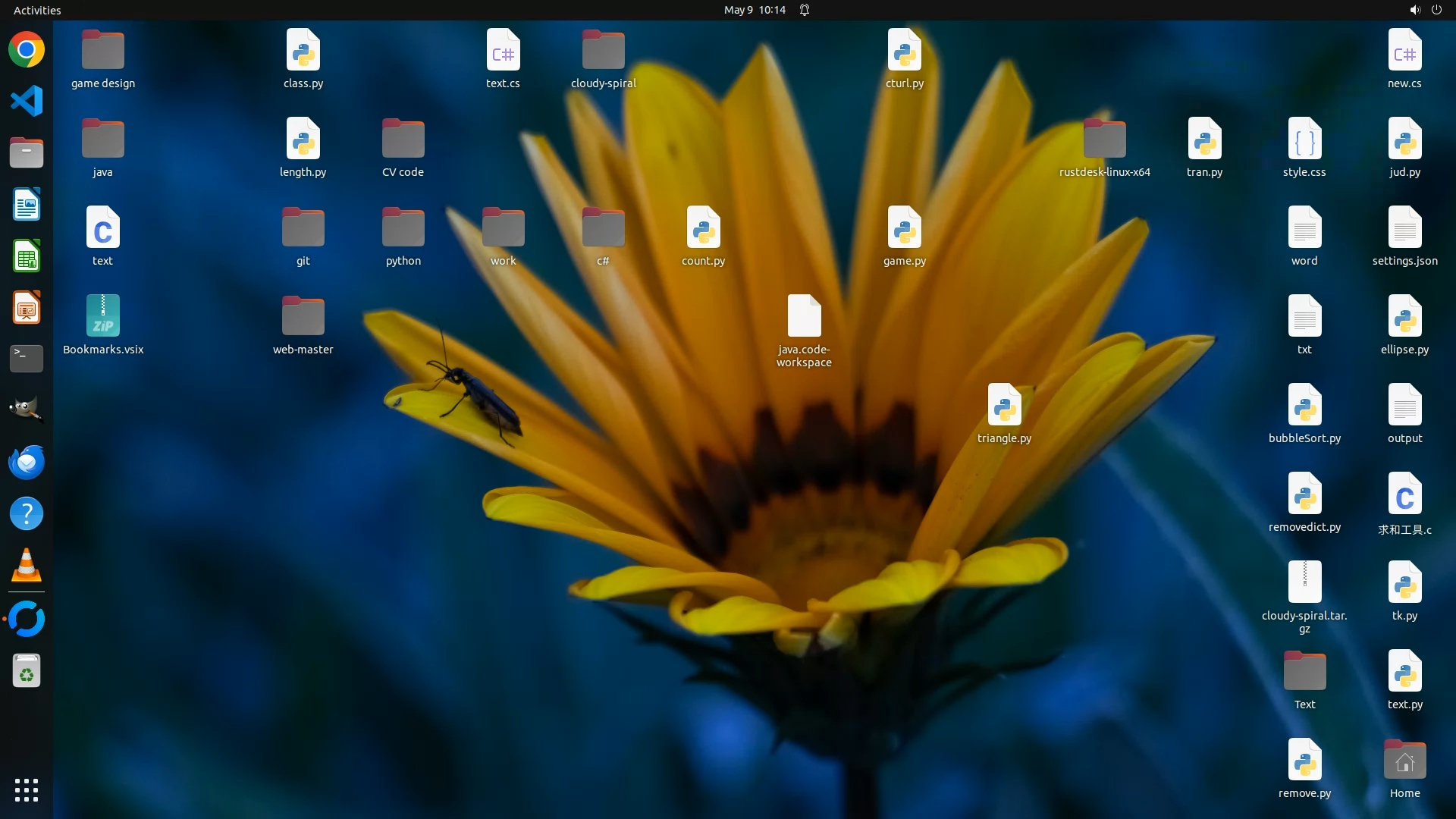Launch VLC media player from dock
This screenshot has height=819, width=1456.
27,566
